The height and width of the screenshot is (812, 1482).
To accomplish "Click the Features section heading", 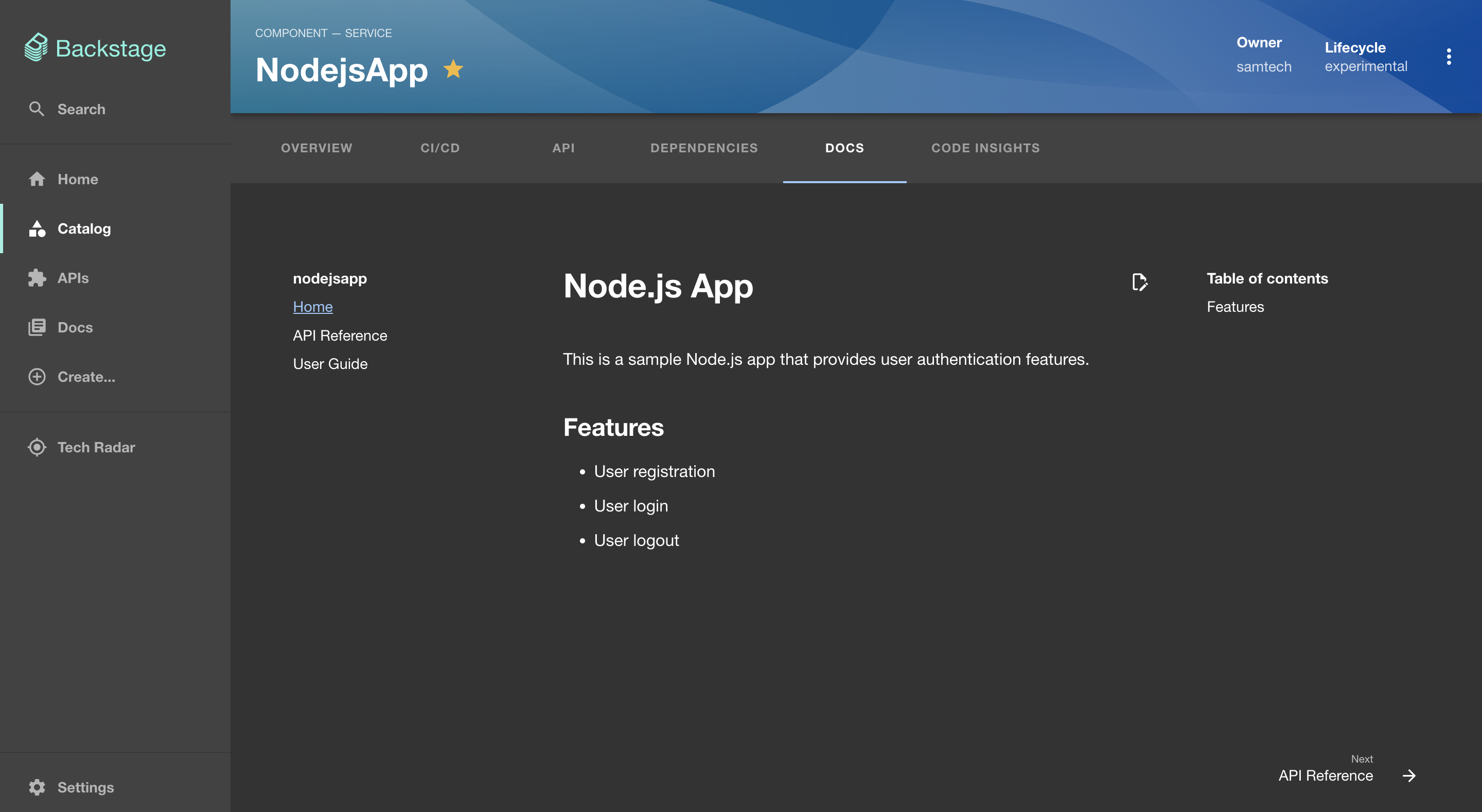I will click(613, 428).
